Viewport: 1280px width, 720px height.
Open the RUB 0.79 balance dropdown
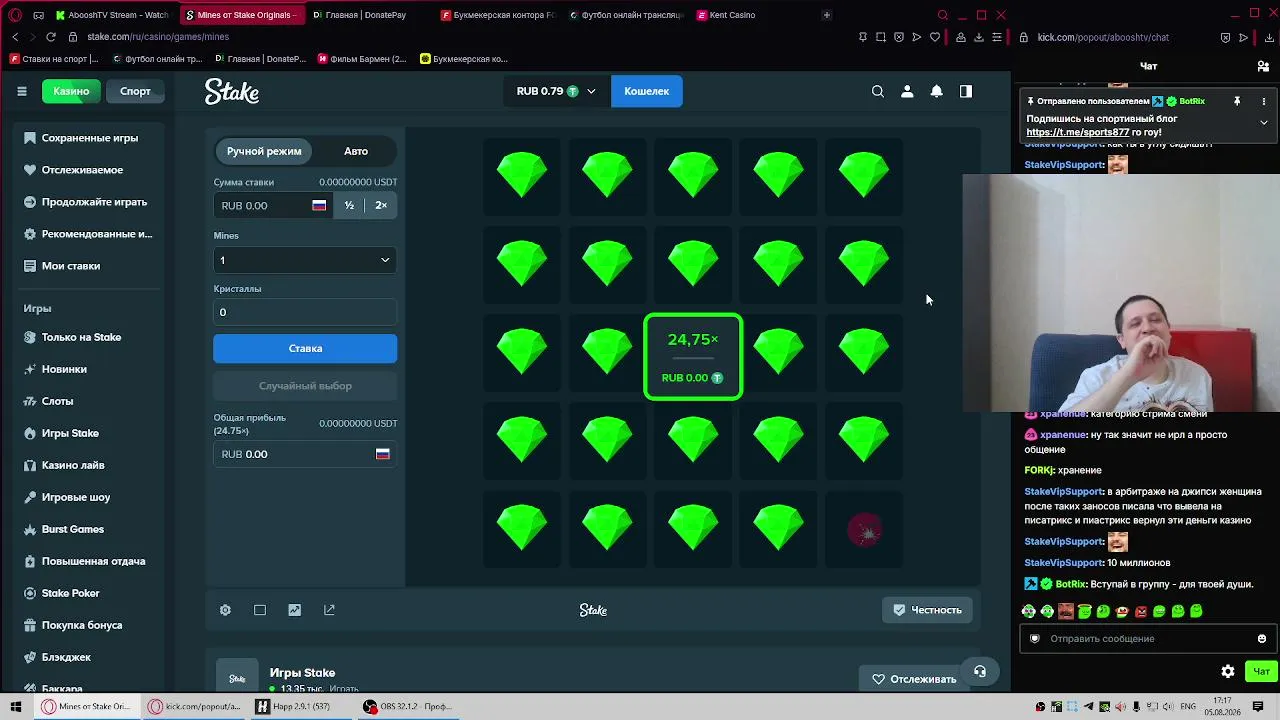tap(556, 91)
